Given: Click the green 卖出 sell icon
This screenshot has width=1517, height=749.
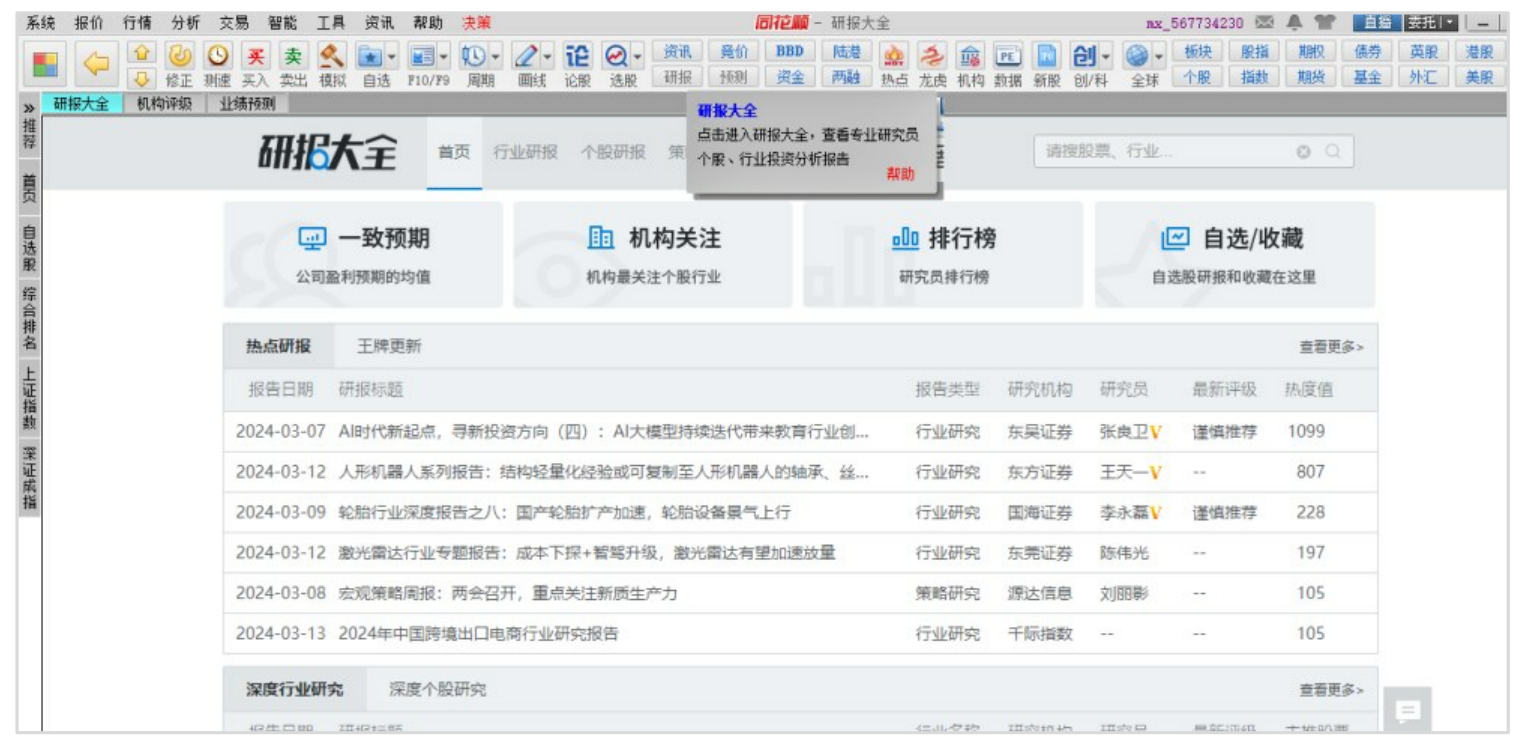Looking at the screenshot, I should pos(292,56).
